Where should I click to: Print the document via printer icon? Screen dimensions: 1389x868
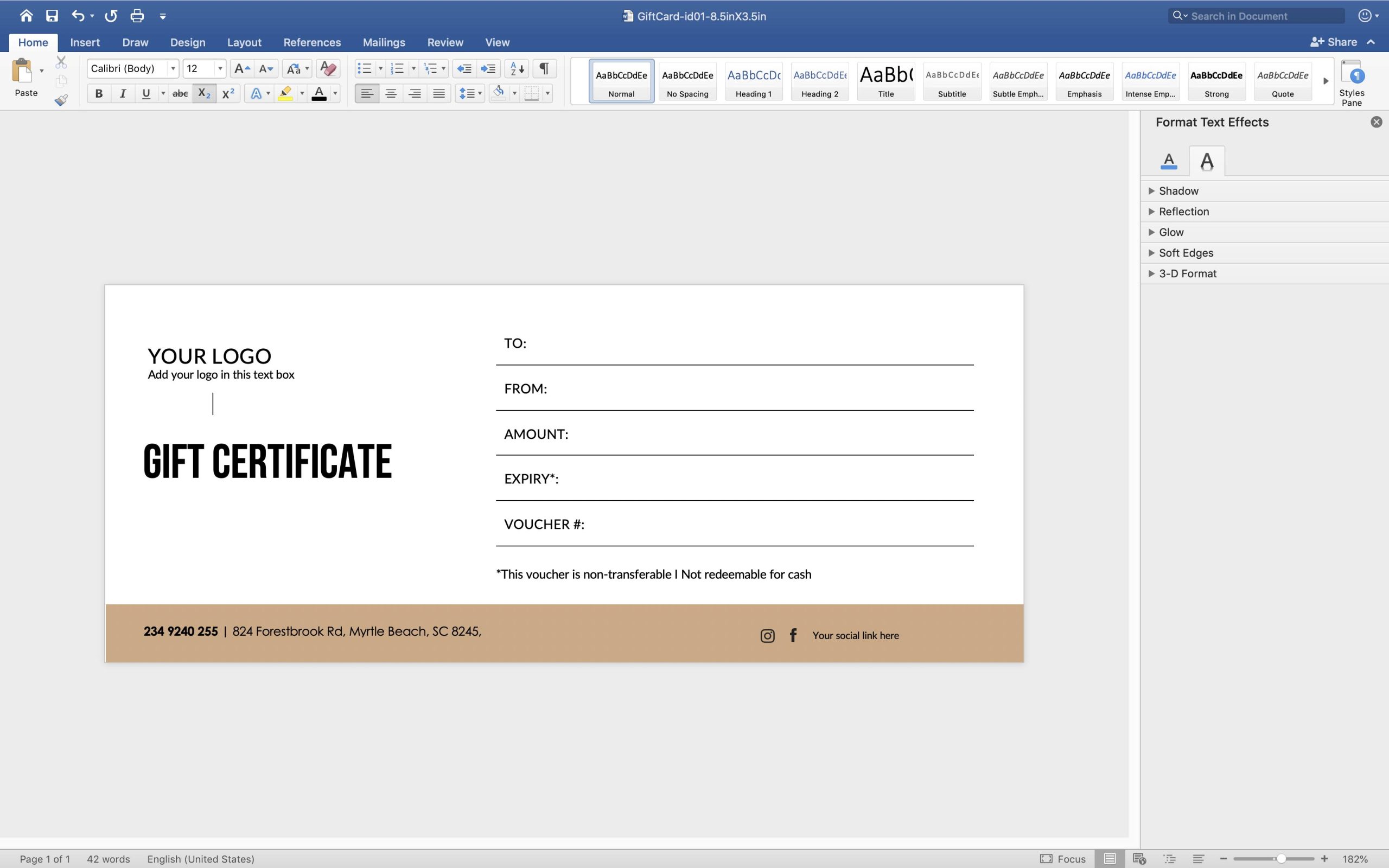pyautogui.click(x=137, y=16)
